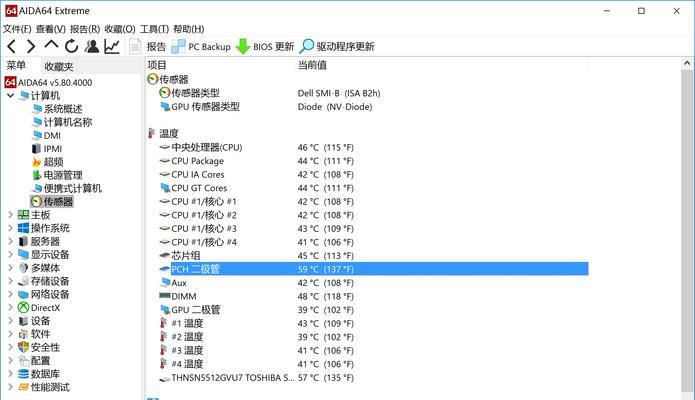Expand the 多媒体 tree node
This screenshot has height=400, width=695.
coord(11,268)
